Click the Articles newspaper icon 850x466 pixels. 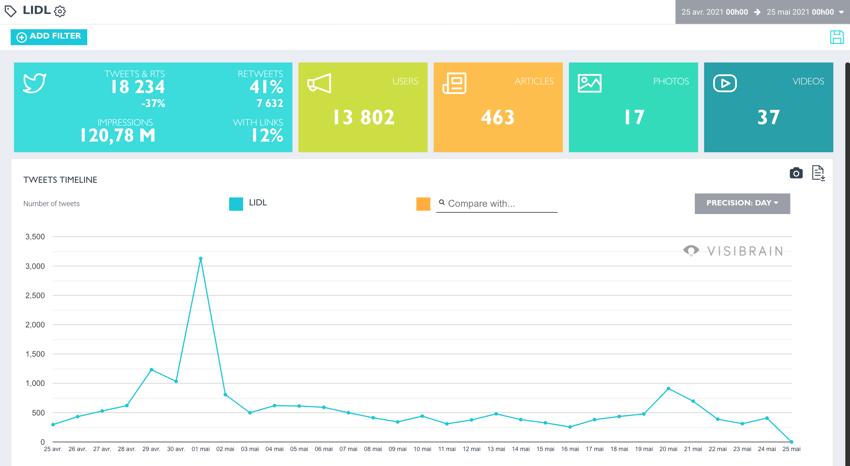click(x=454, y=83)
